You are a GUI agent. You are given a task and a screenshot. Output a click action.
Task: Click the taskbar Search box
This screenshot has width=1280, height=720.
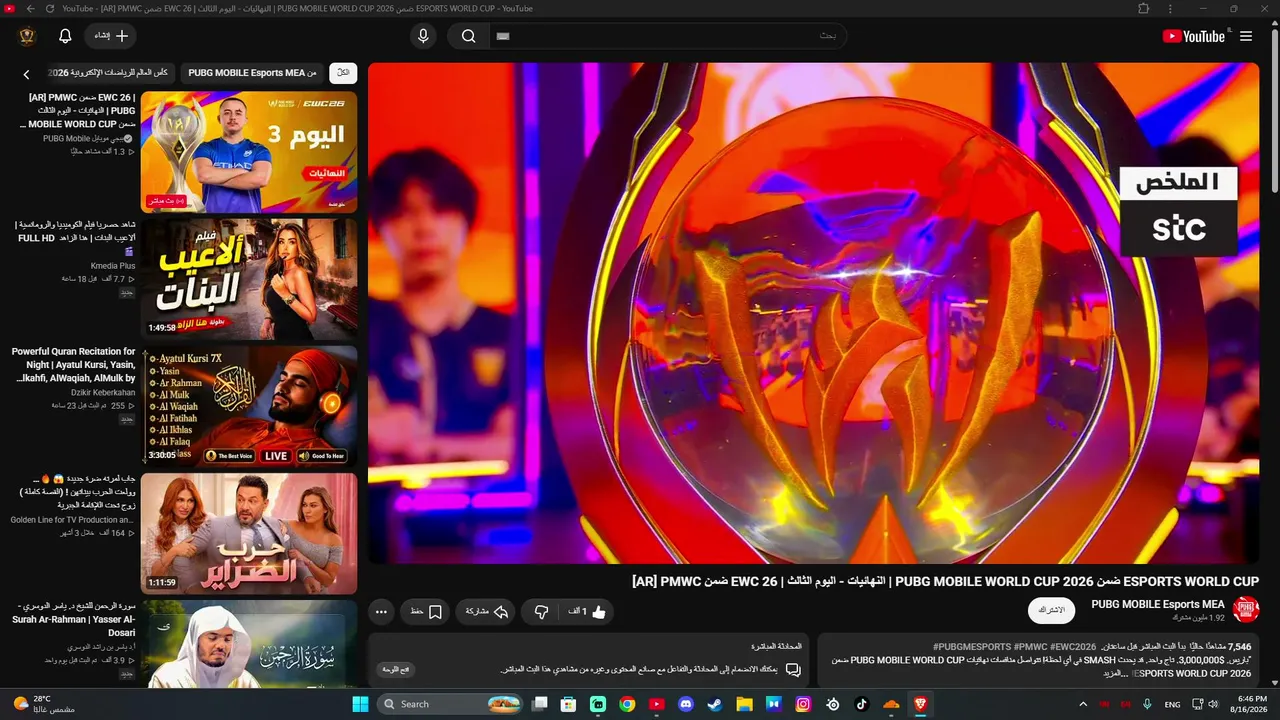click(x=451, y=704)
